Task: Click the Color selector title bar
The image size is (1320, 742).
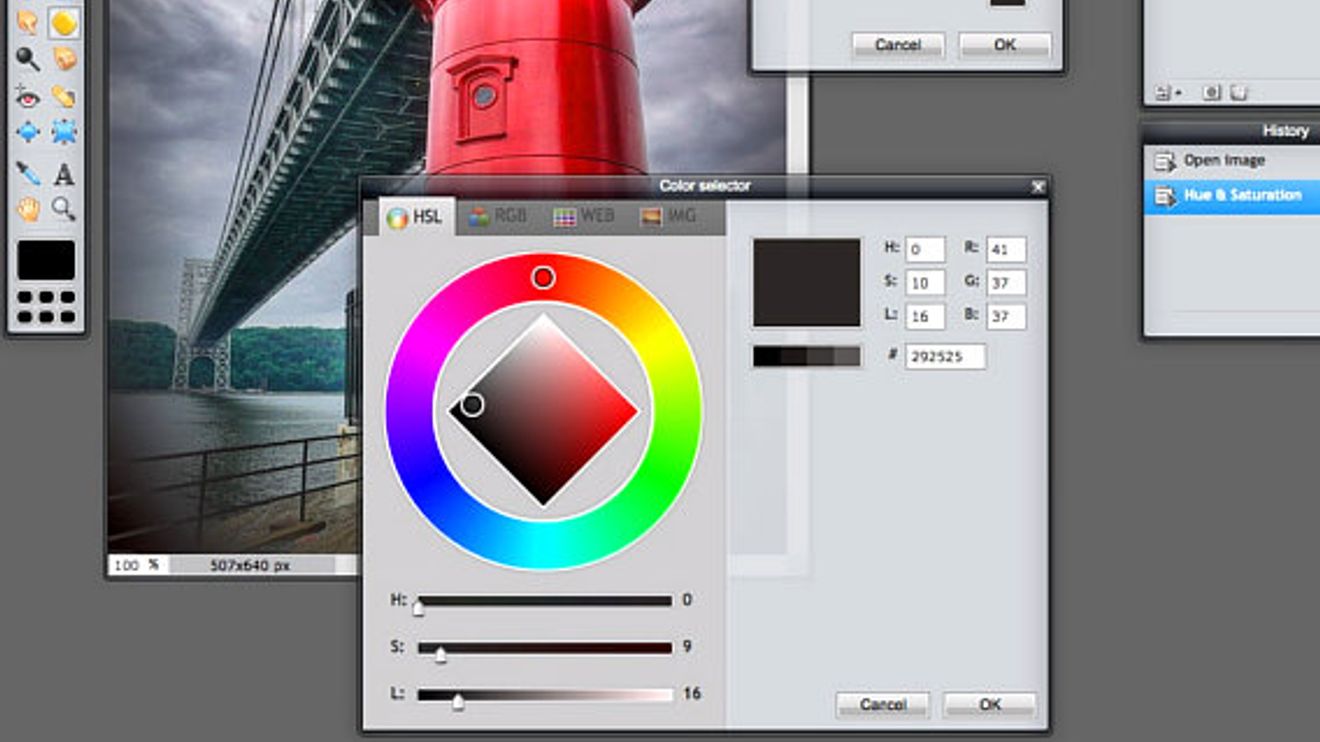Action: (x=704, y=186)
